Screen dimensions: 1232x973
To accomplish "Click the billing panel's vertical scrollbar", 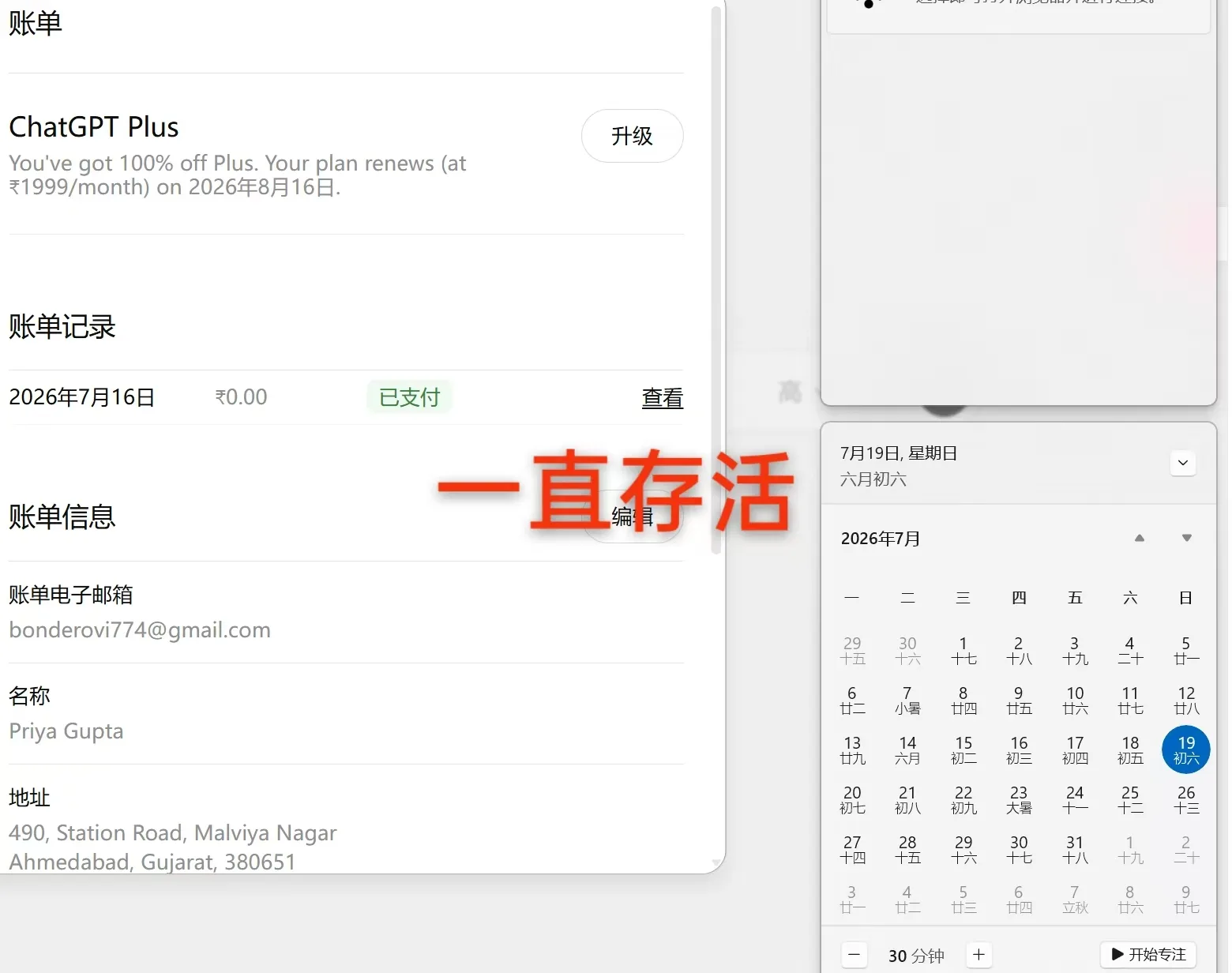I will click(716, 280).
